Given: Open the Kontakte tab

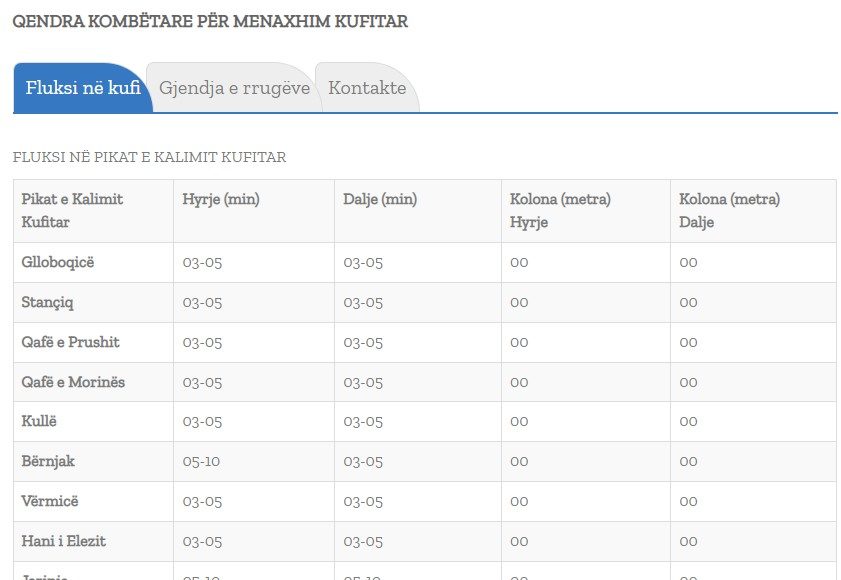Looking at the screenshot, I should [x=367, y=87].
